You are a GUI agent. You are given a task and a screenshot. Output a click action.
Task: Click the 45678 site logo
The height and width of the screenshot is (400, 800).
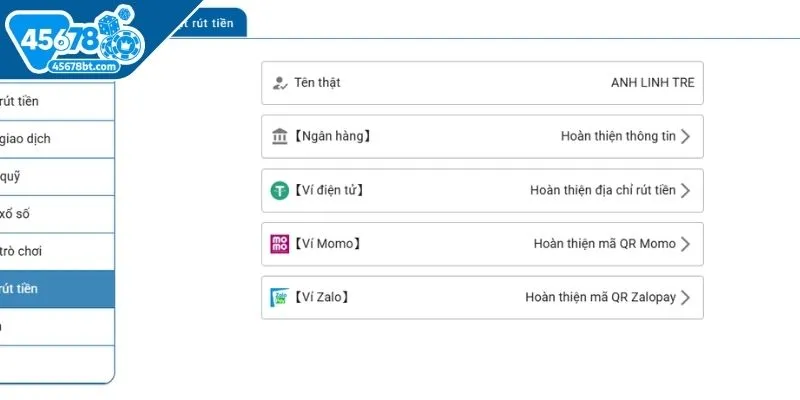[x=74, y=40]
